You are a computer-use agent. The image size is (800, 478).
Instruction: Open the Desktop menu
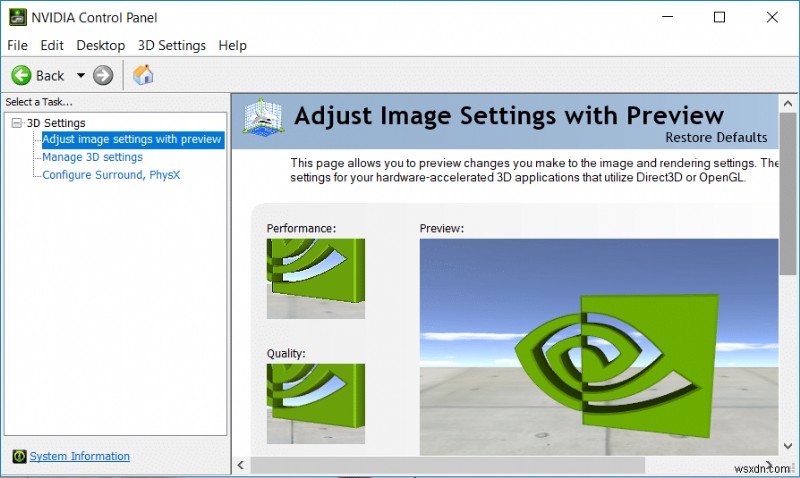(101, 45)
